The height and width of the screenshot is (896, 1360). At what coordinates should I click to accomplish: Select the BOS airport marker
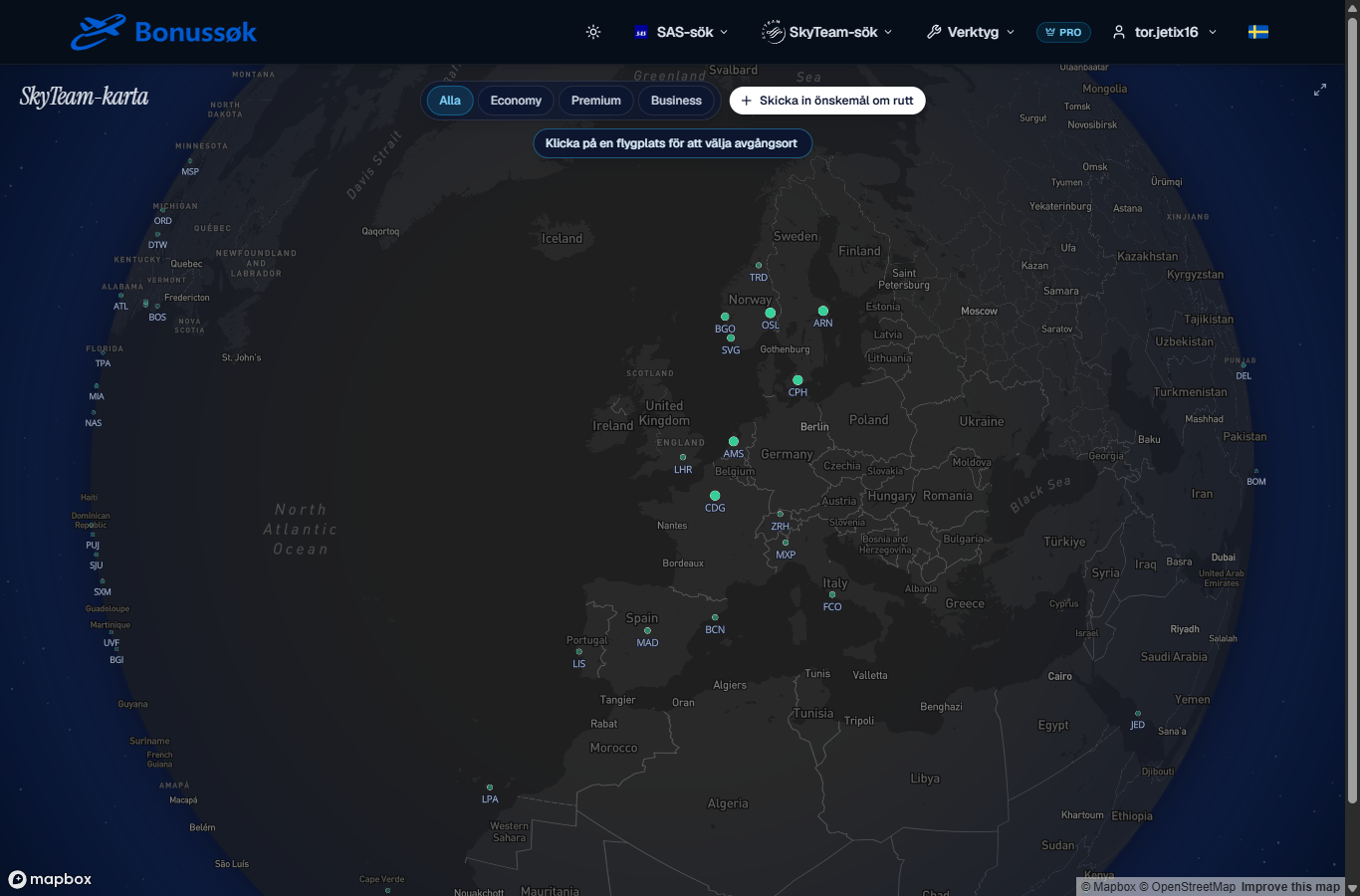tap(157, 307)
